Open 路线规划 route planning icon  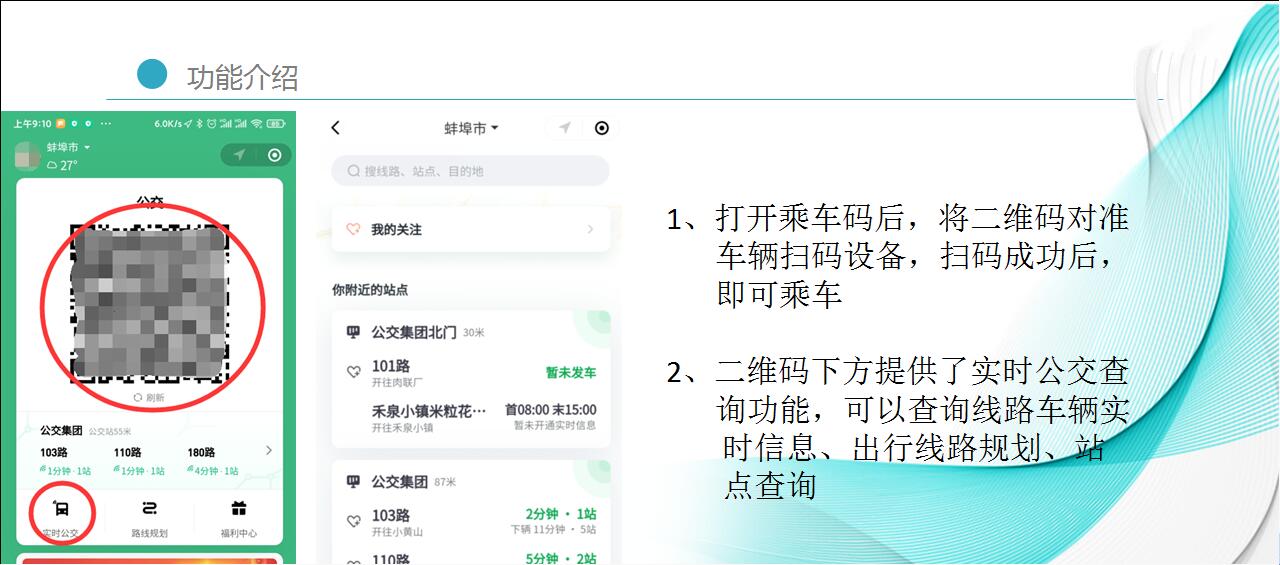pyautogui.click(x=149, y=509)
